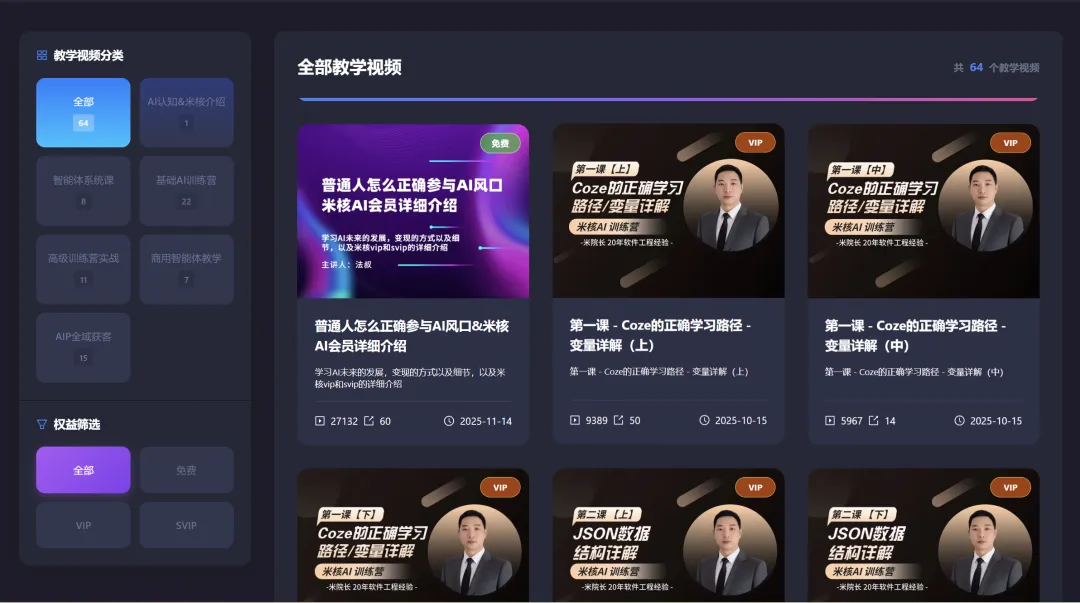Click clock icon next to 2025-11-14
The height and width of the screenshot is (603, 1080).
[449, 420]
